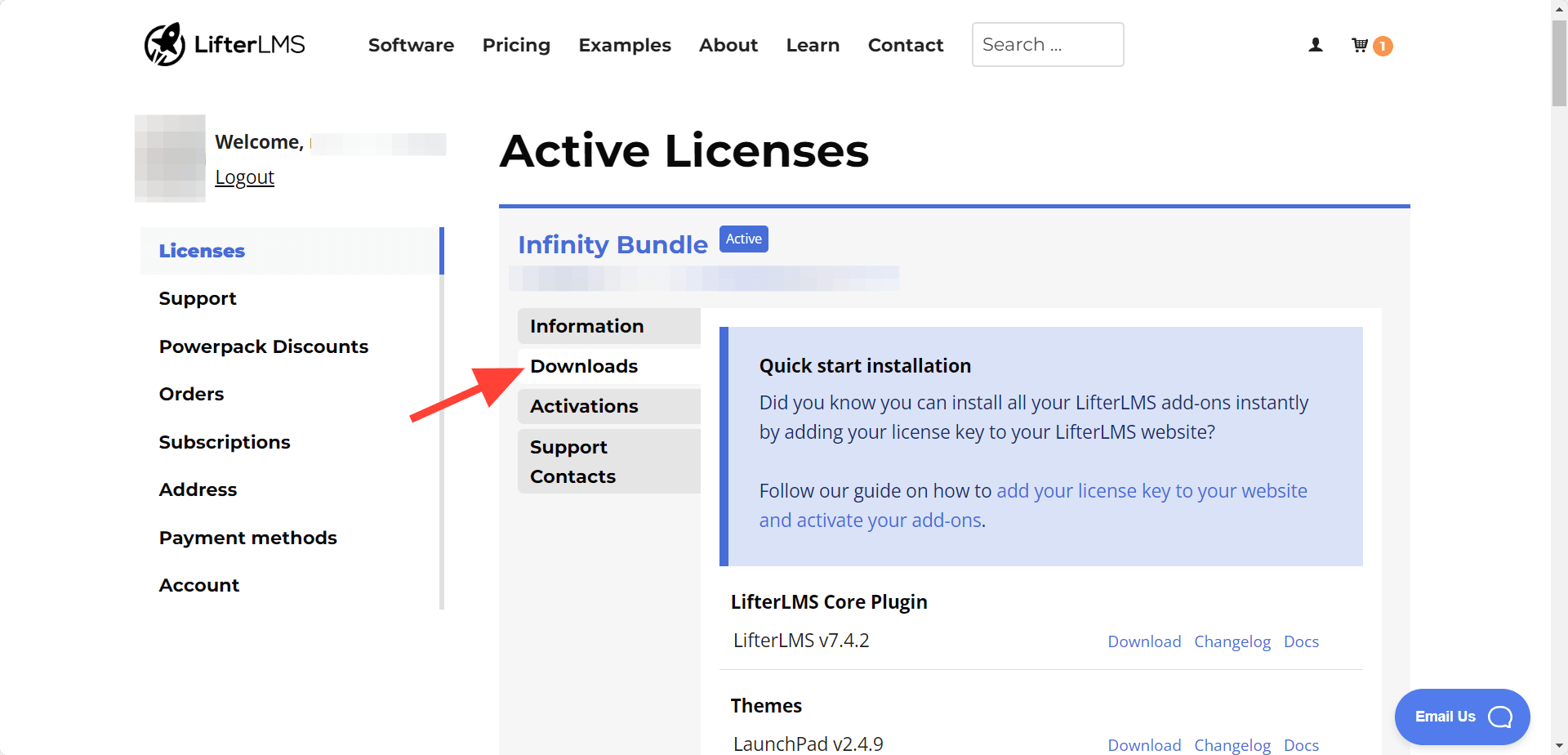
Task: Click the Logout link
Action: pyautogui.click(x=244, y=177)
